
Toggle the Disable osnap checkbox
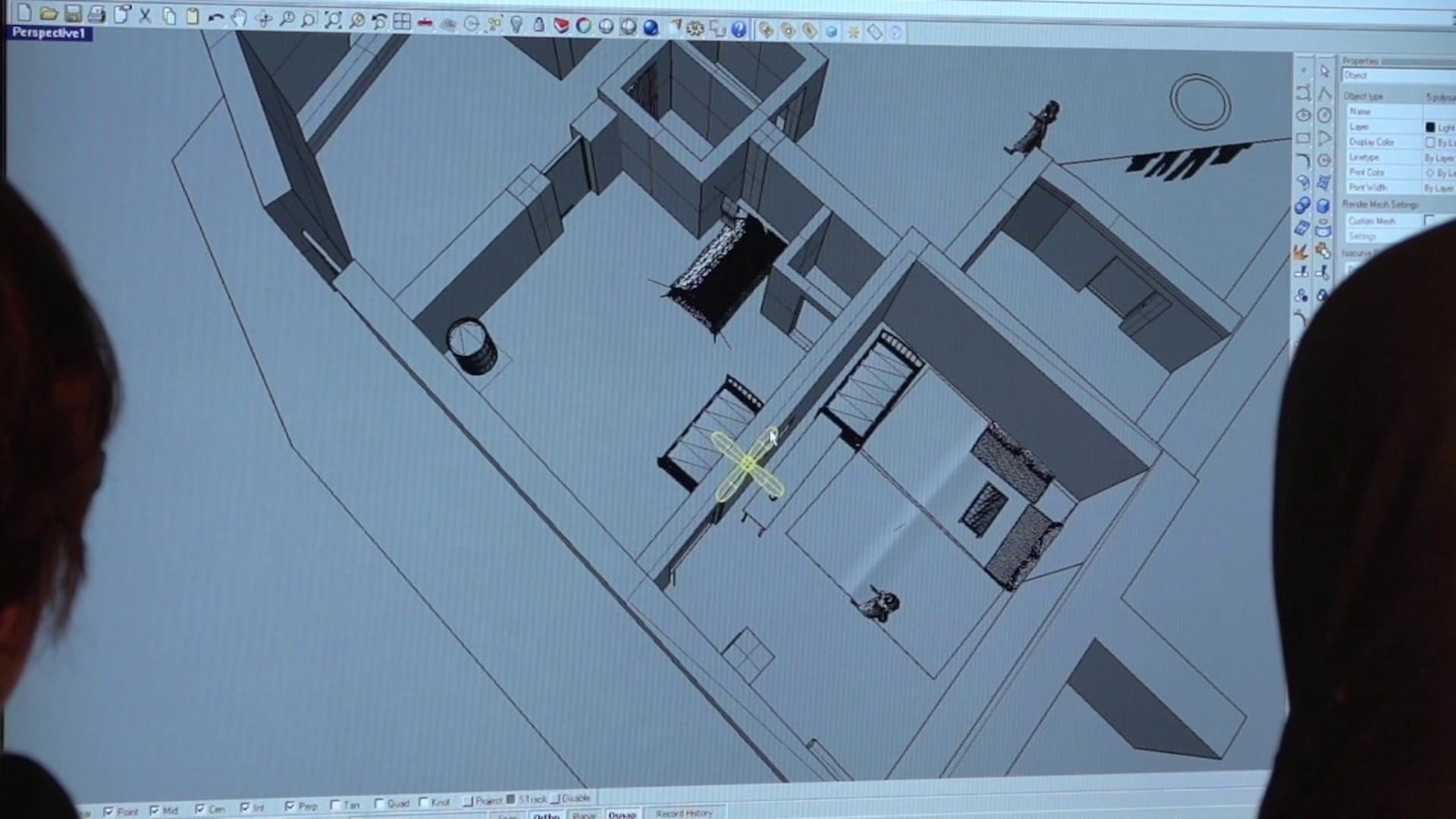coord(554,799)
